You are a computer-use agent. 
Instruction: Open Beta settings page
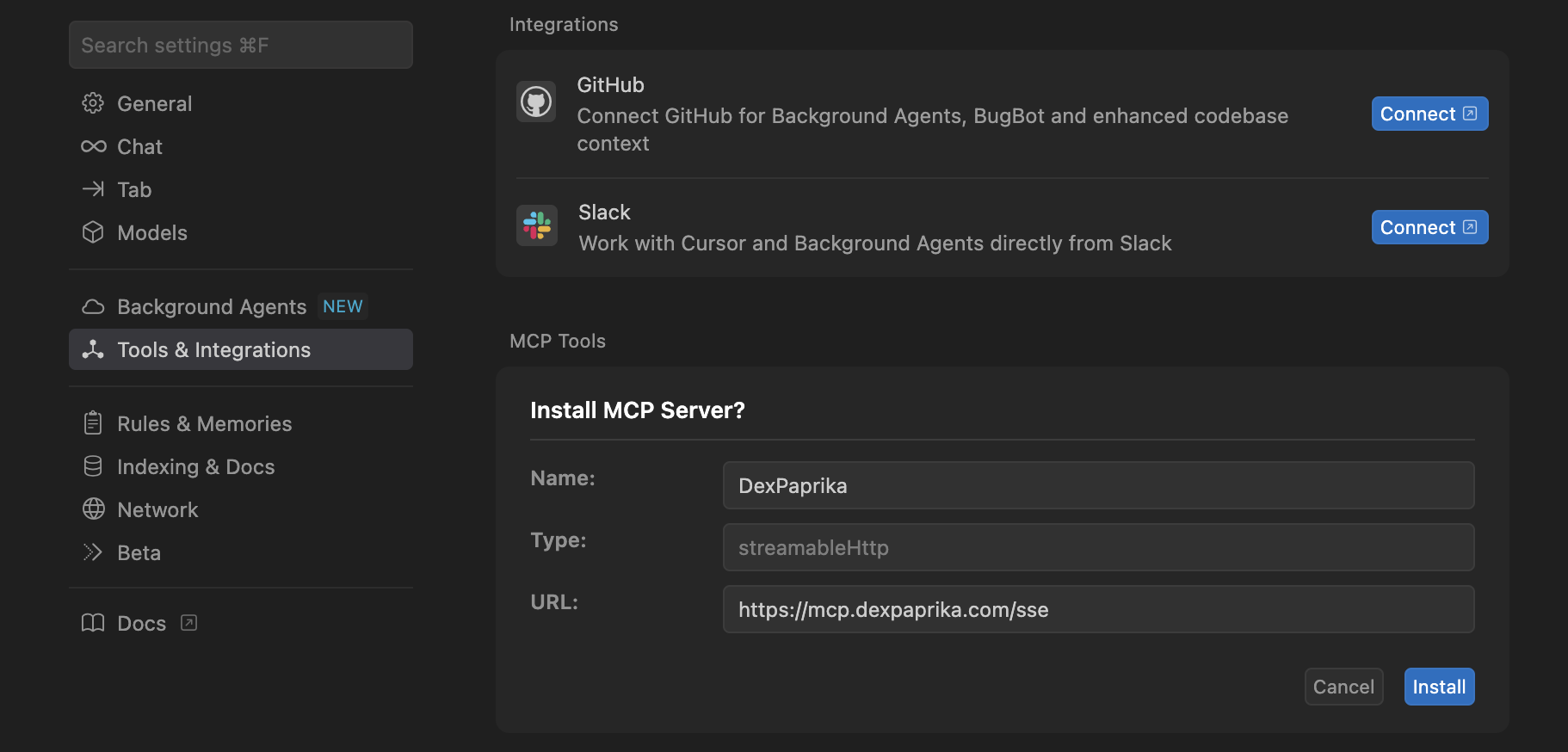[x=241, y=552]
